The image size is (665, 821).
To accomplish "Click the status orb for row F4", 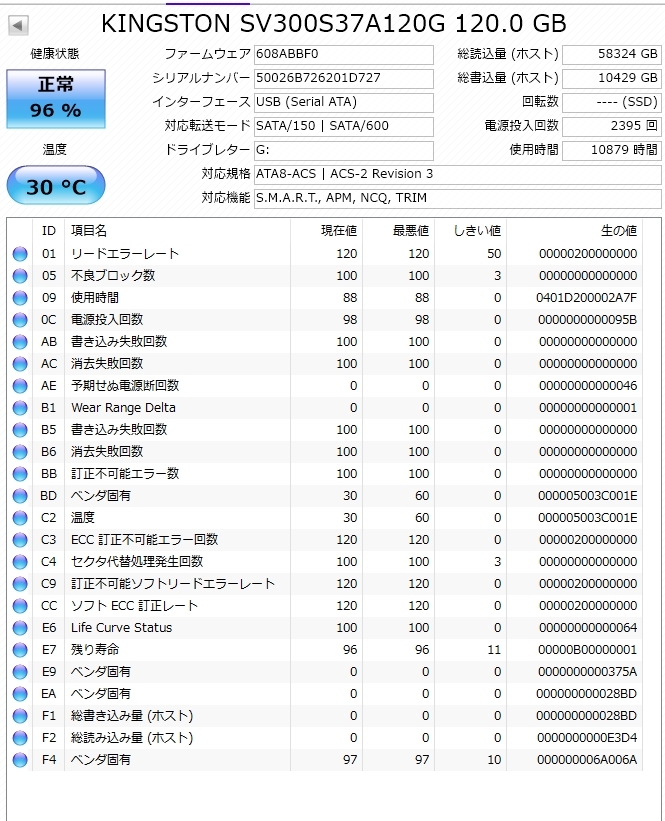I will tap(20, 760).
